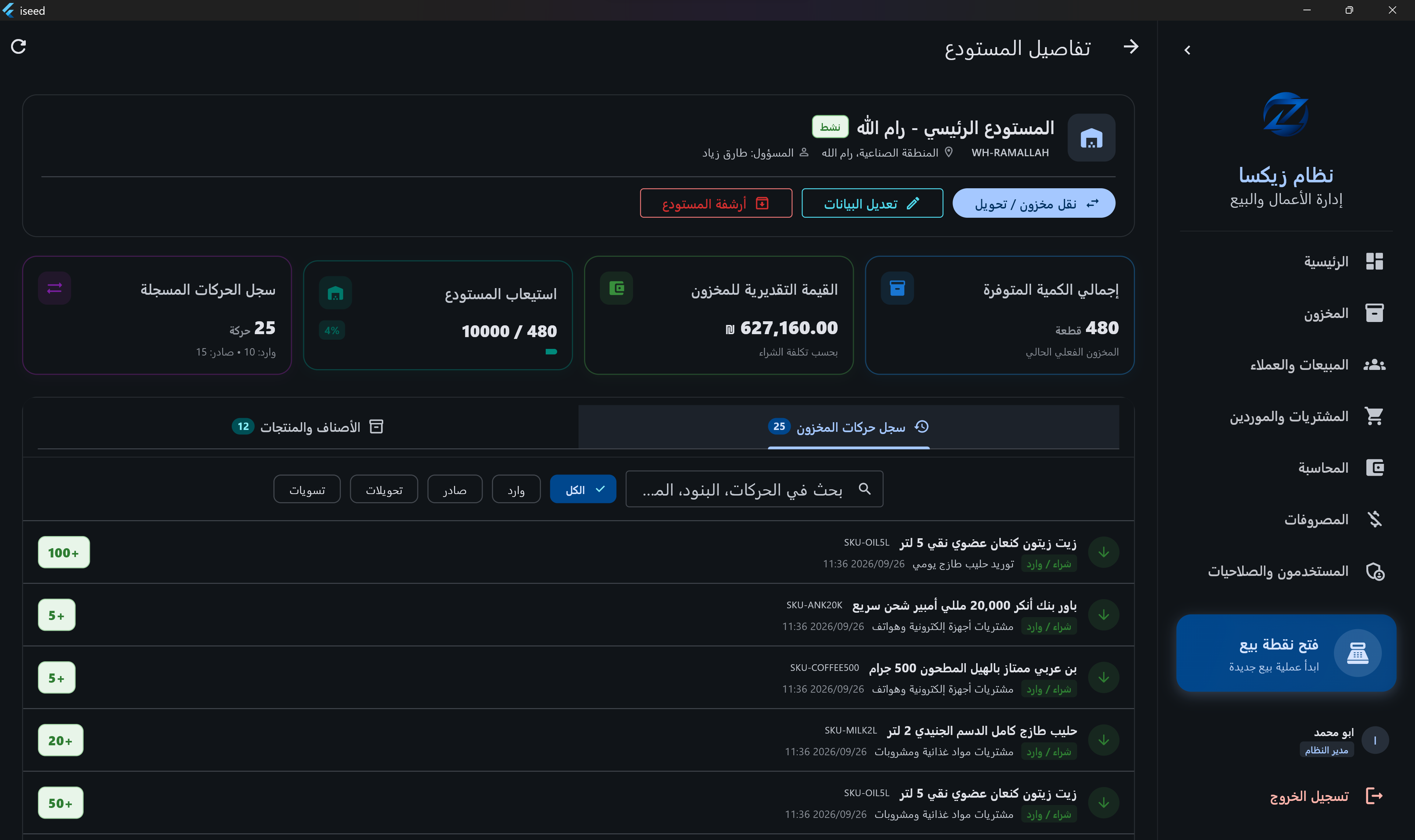
Task: Click the WH-RAMALLAH warehouse code
Action: pos(1010,153)
